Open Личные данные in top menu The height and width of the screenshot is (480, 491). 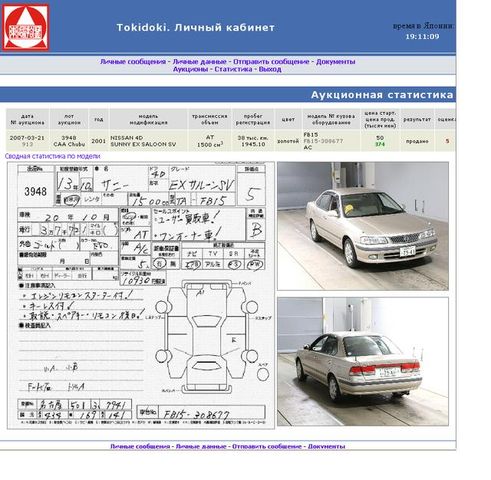[199, 62]
